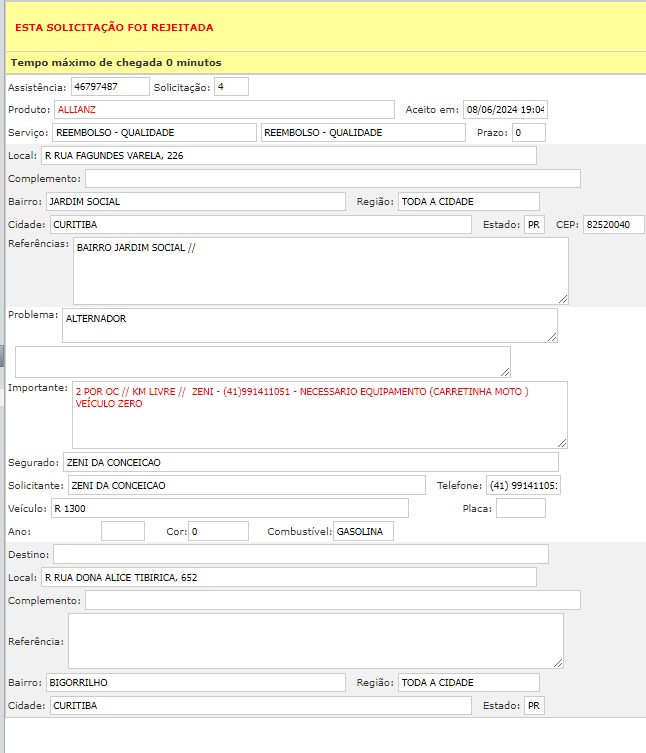The image size is (646, 753).
Task: Select the Produto field containing ALLIANZ
Action: [224, 109]
